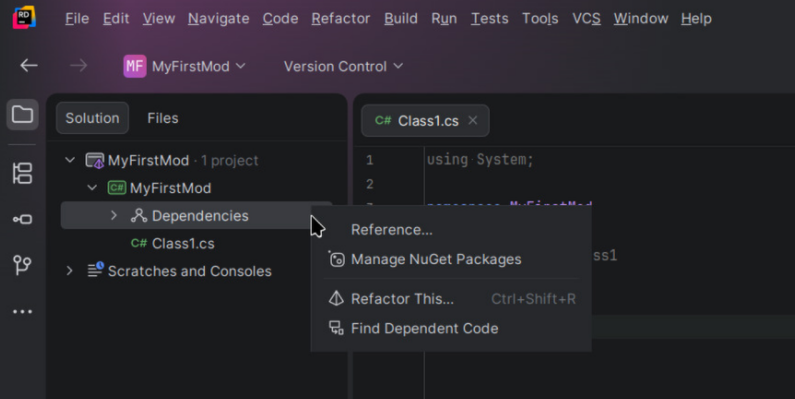The width and height of the screenshot is (795, 399).
Task: Collapse the MyFirstMod project node
Action: click(92, 188)
